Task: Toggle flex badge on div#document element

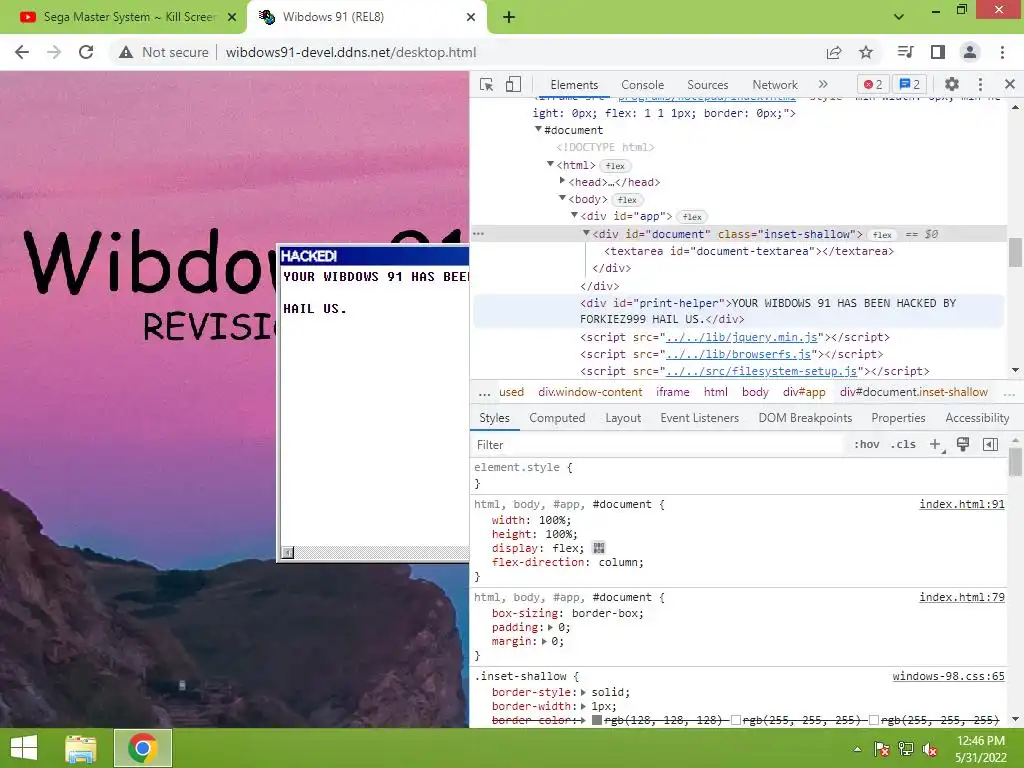Action: (x=882, y=234)
